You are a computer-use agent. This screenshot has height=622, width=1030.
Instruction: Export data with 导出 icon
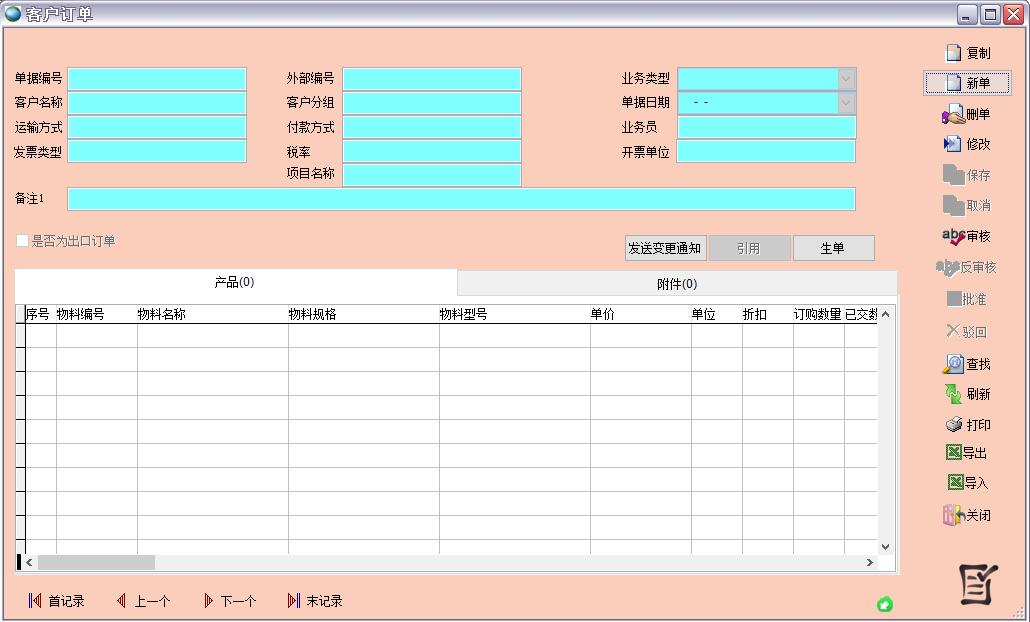pos(966,453)
